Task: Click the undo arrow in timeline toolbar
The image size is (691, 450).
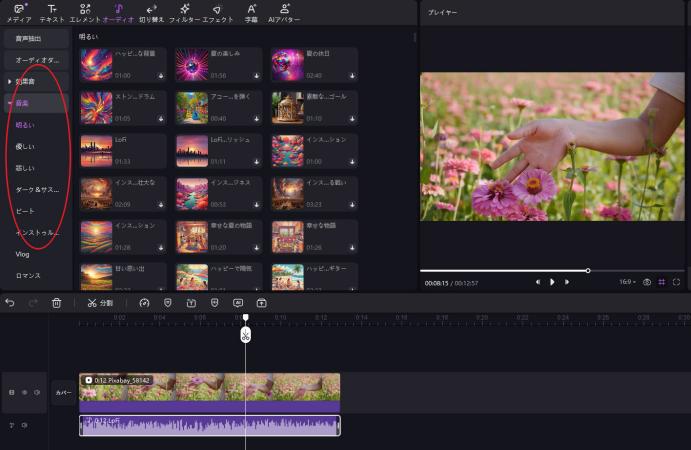Action: pyautogui.click(x=10, y=302)
